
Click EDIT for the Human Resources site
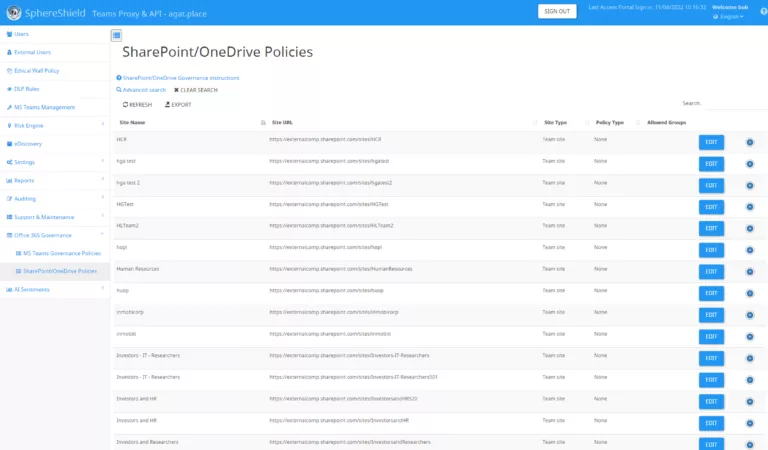711,272
